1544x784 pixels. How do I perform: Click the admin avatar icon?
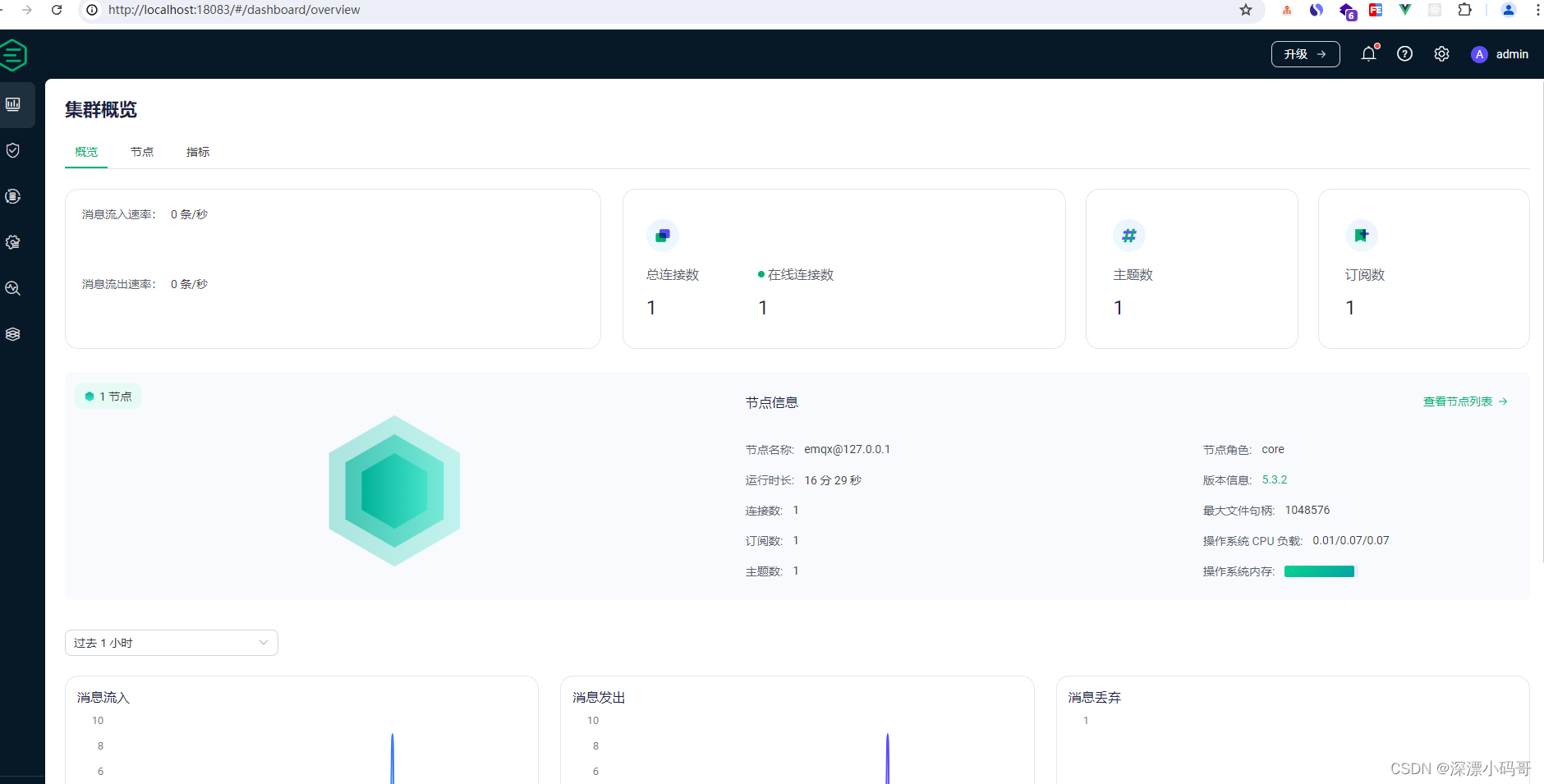(1479, 54)
